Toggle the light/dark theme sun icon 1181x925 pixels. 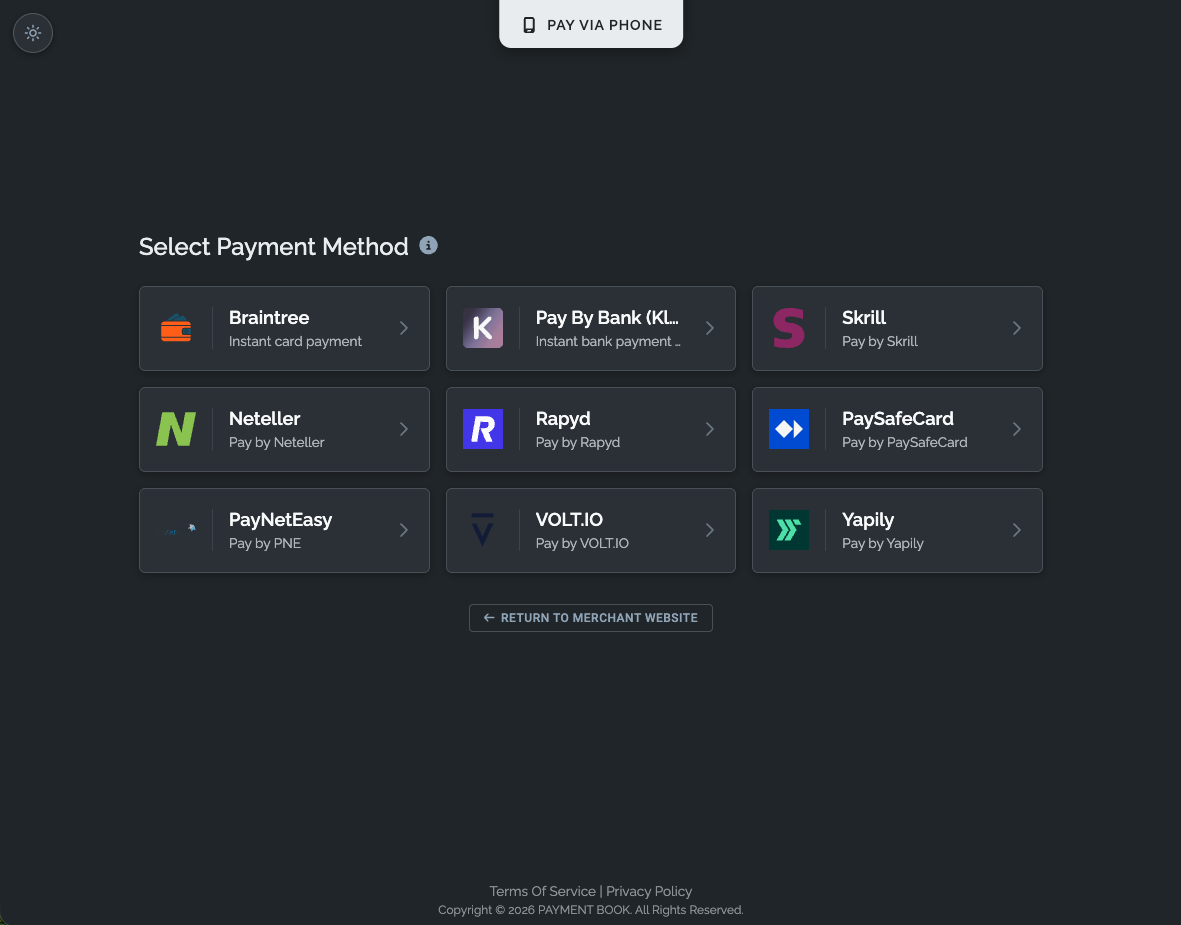tap(33, 33)
